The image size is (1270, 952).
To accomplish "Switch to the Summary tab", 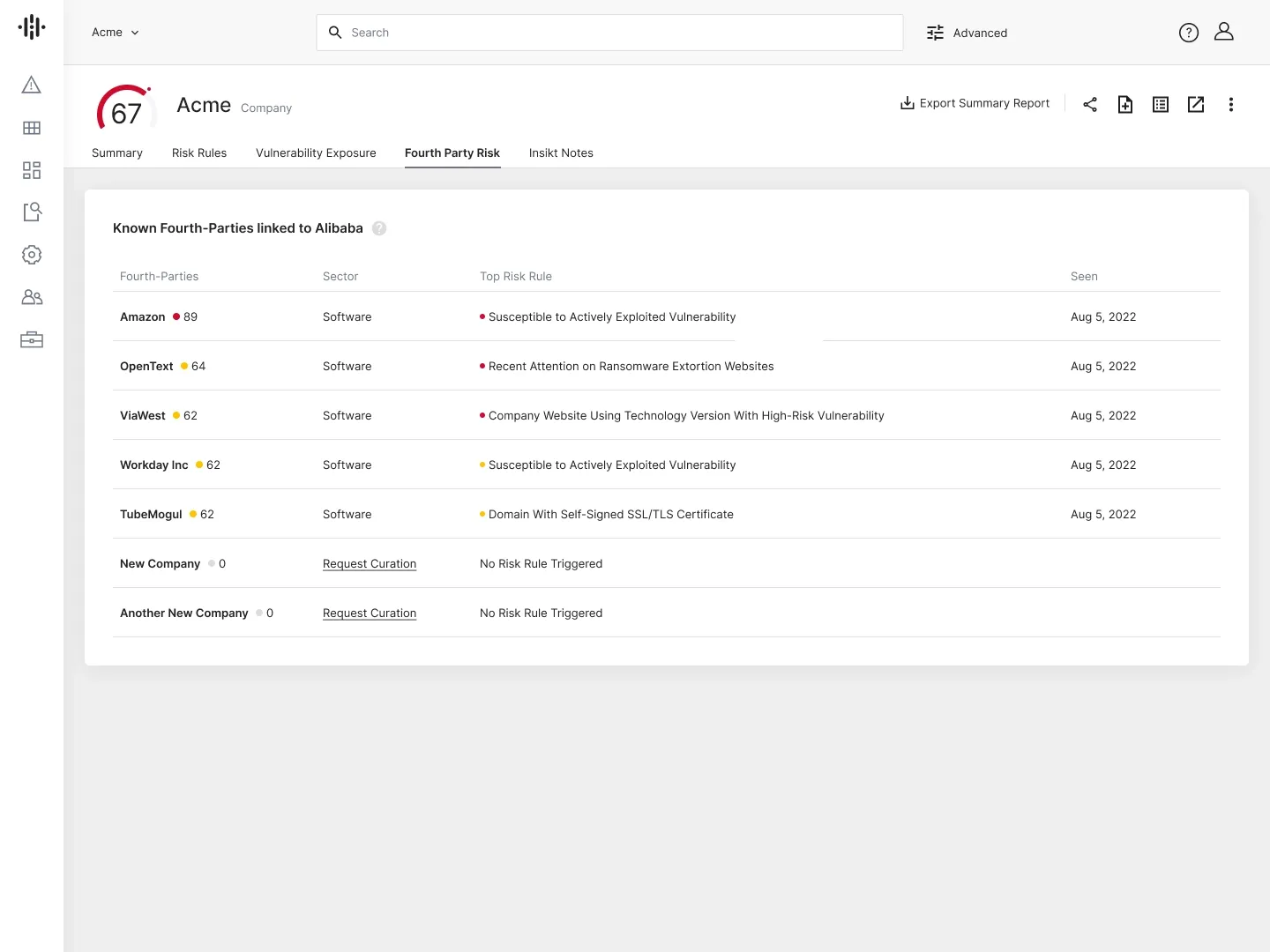I will (x=117, y=152).
